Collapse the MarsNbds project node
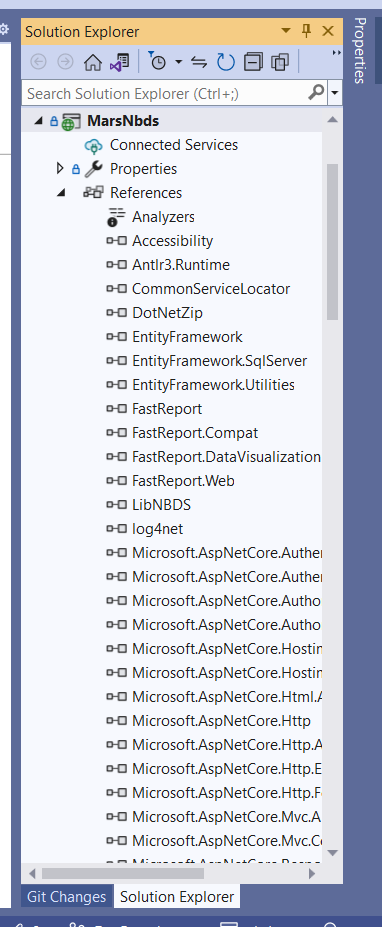 click(x=38, y=121)
